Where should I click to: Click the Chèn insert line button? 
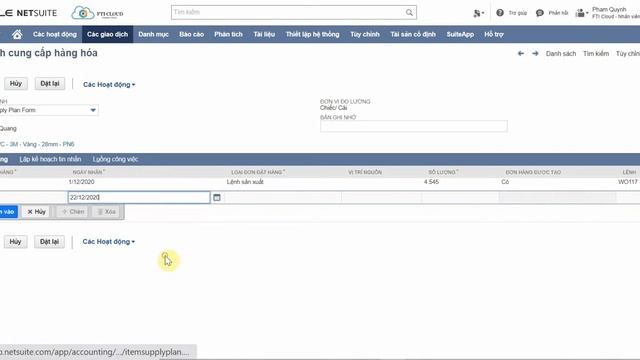[x=73, y=212]
